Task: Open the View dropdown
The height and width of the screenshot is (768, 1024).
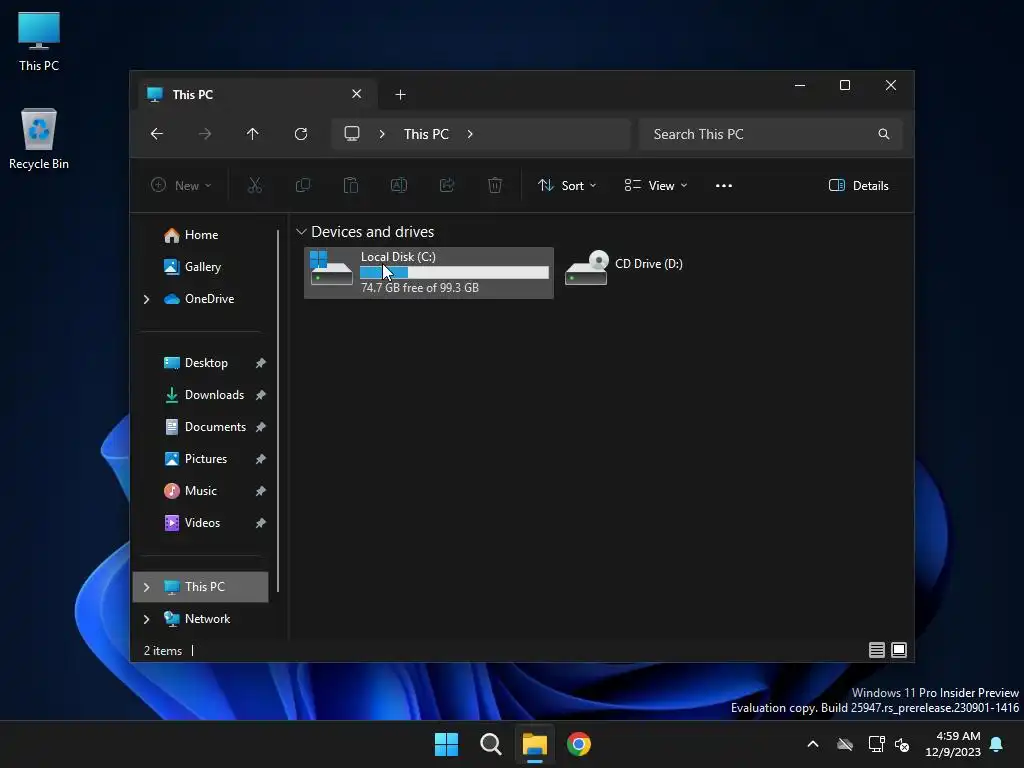Action: pos(655,185)
